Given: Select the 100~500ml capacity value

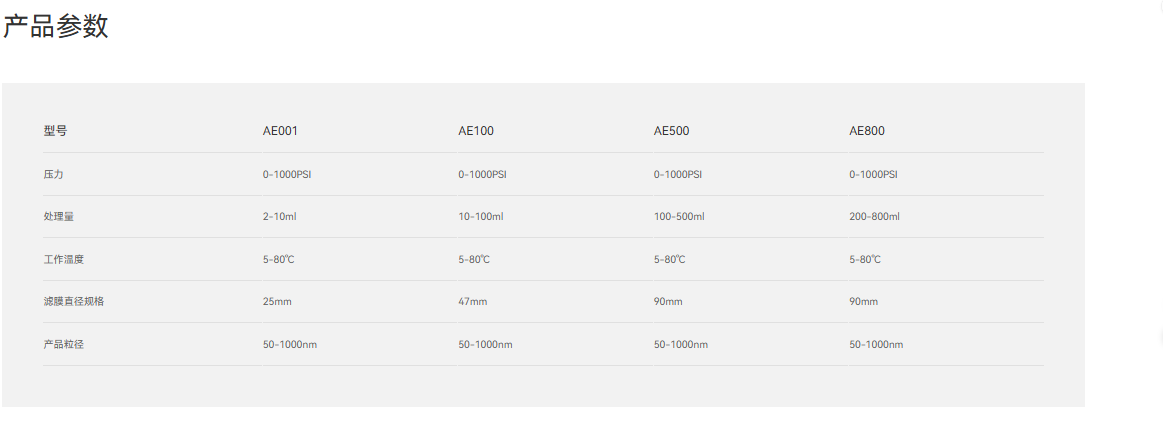Looking at the screenshot, I should [679, 217].
